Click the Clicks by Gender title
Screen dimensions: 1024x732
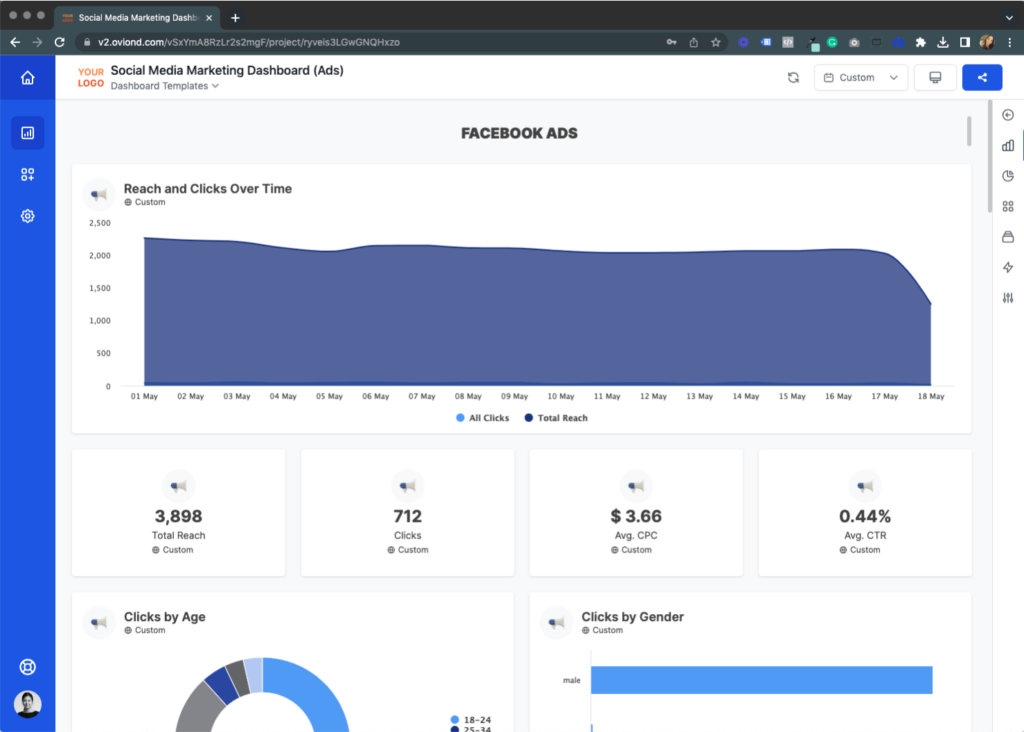(x=632, y=617)
